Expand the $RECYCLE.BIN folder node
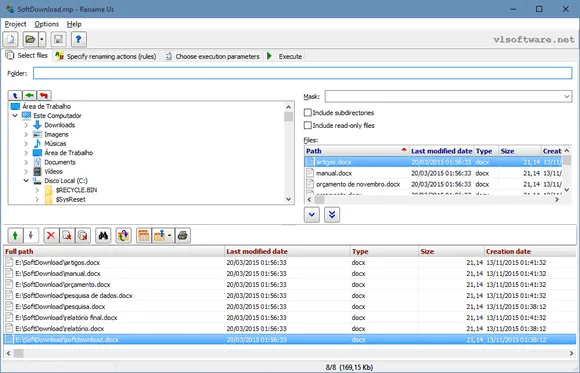Image resolution: width=580 pixels, height=373 pixels. (x=37, y=190)
